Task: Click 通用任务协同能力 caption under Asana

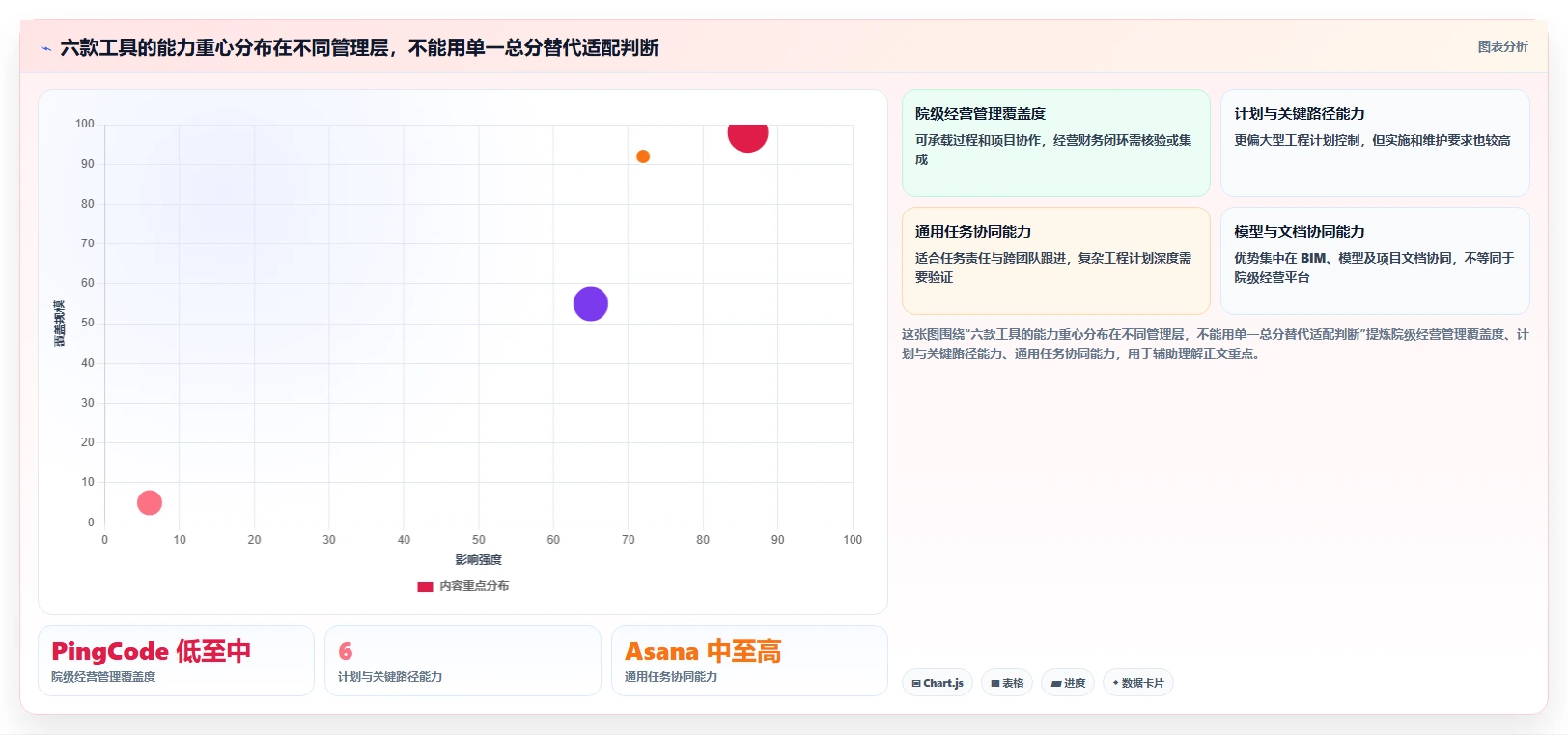Action: coord(671,677)
